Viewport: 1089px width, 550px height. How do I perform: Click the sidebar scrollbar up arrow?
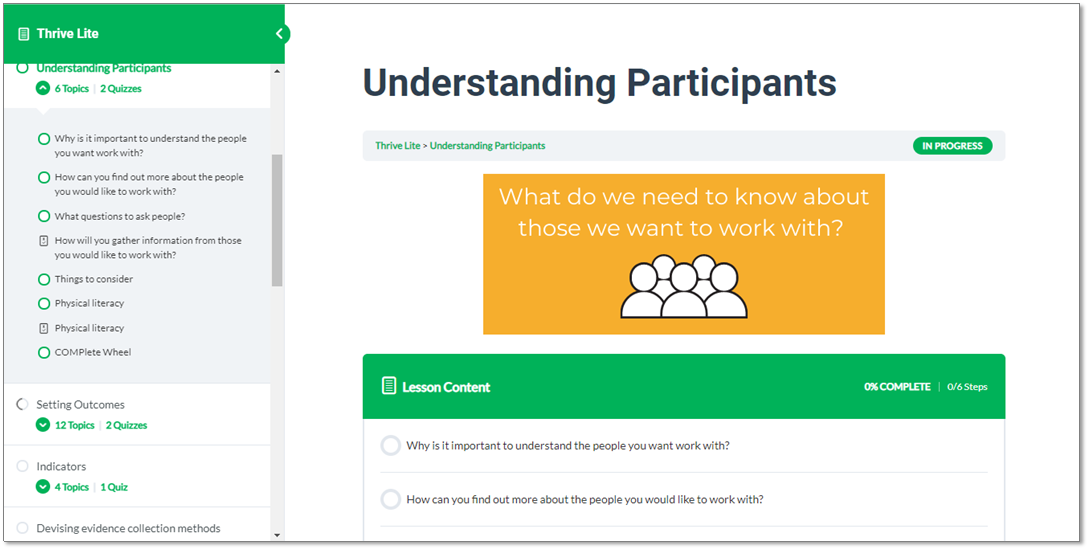pos(277,71)
